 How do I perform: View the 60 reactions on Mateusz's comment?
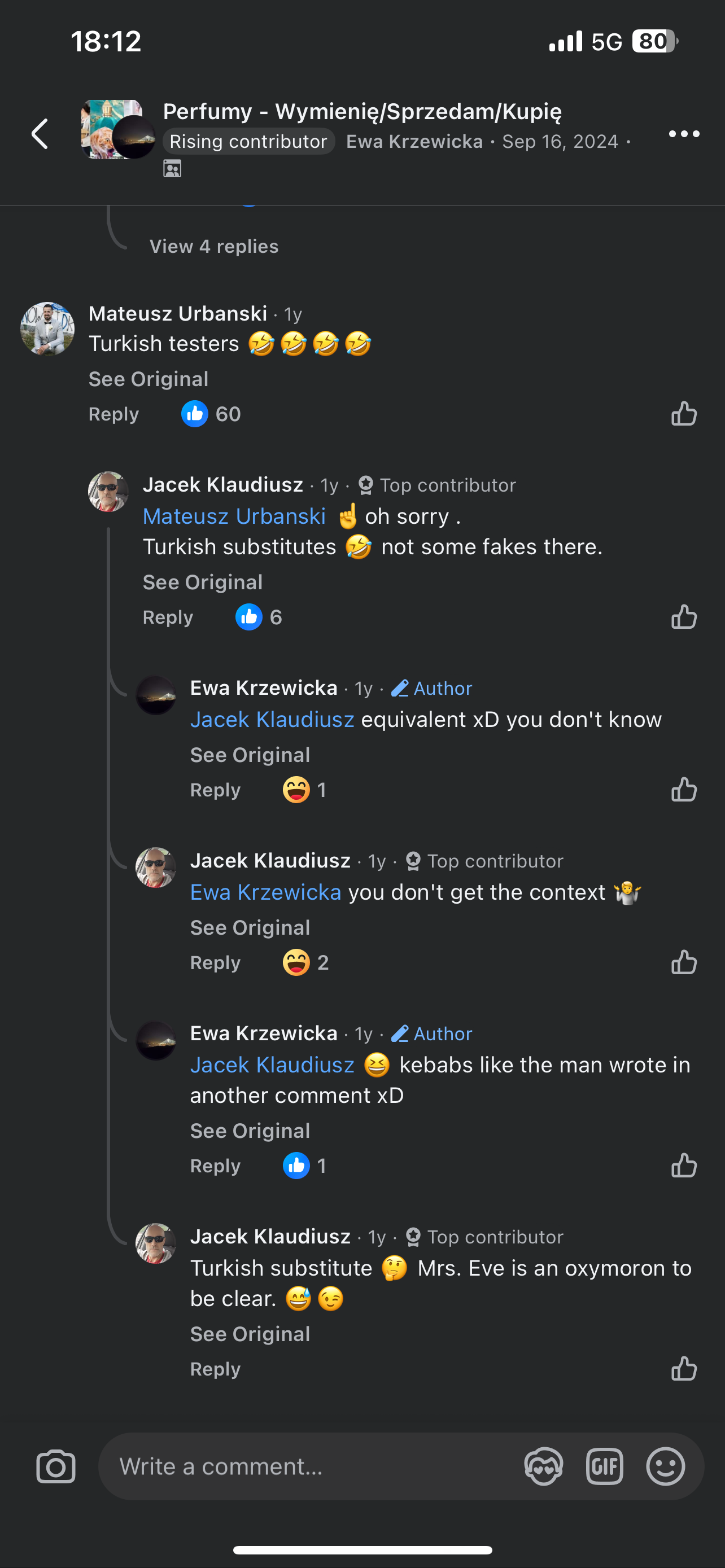tap(211, 414)
